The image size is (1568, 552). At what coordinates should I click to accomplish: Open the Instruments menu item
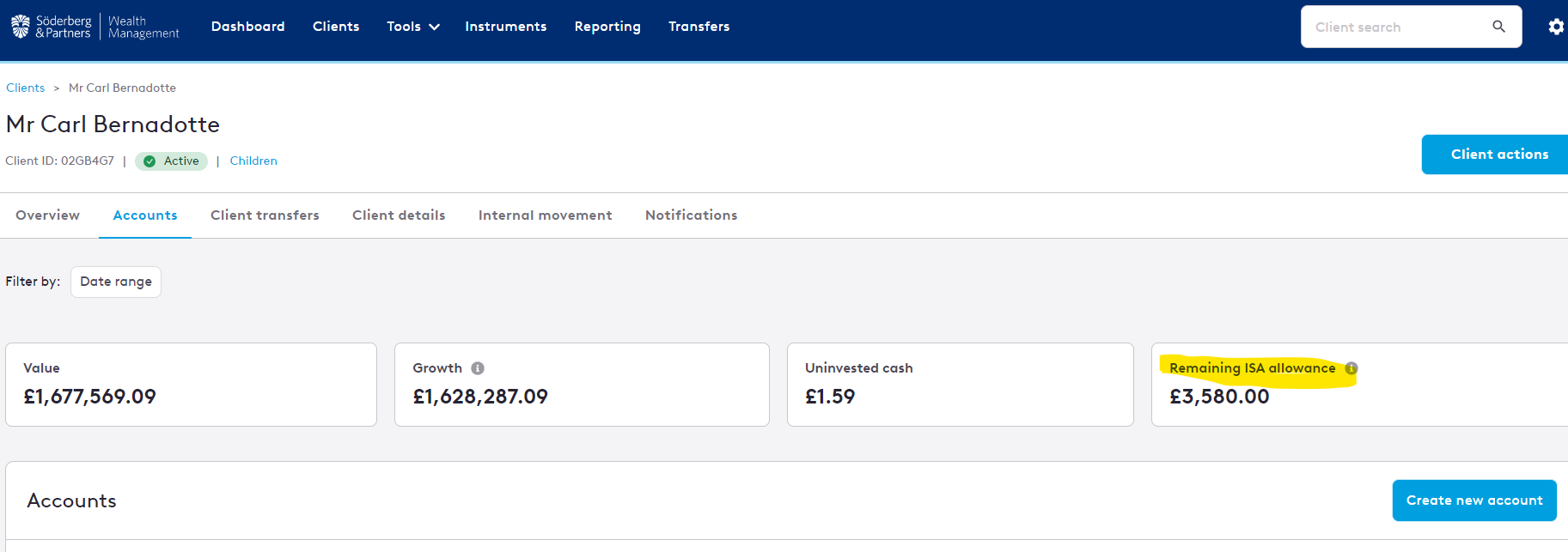click(505, 27)
